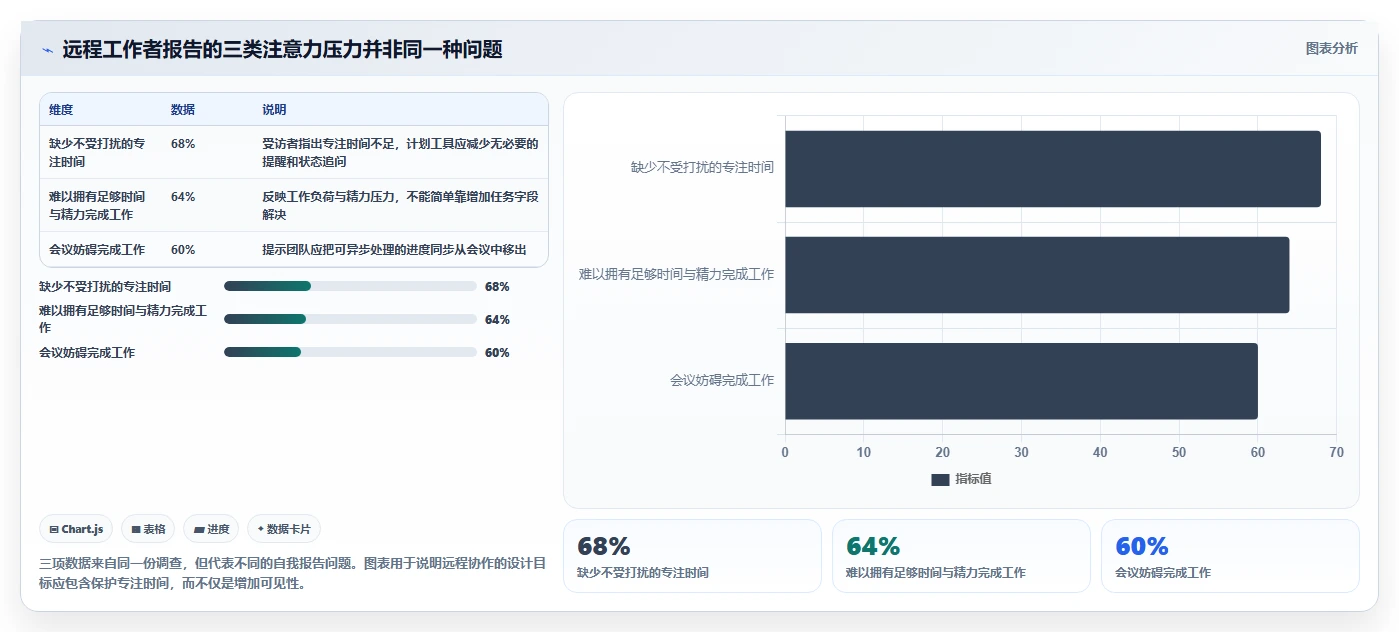Select the 数据卡片 tag chip
The width and height of the screenshot is (1399, 632).
click(284, 529)
